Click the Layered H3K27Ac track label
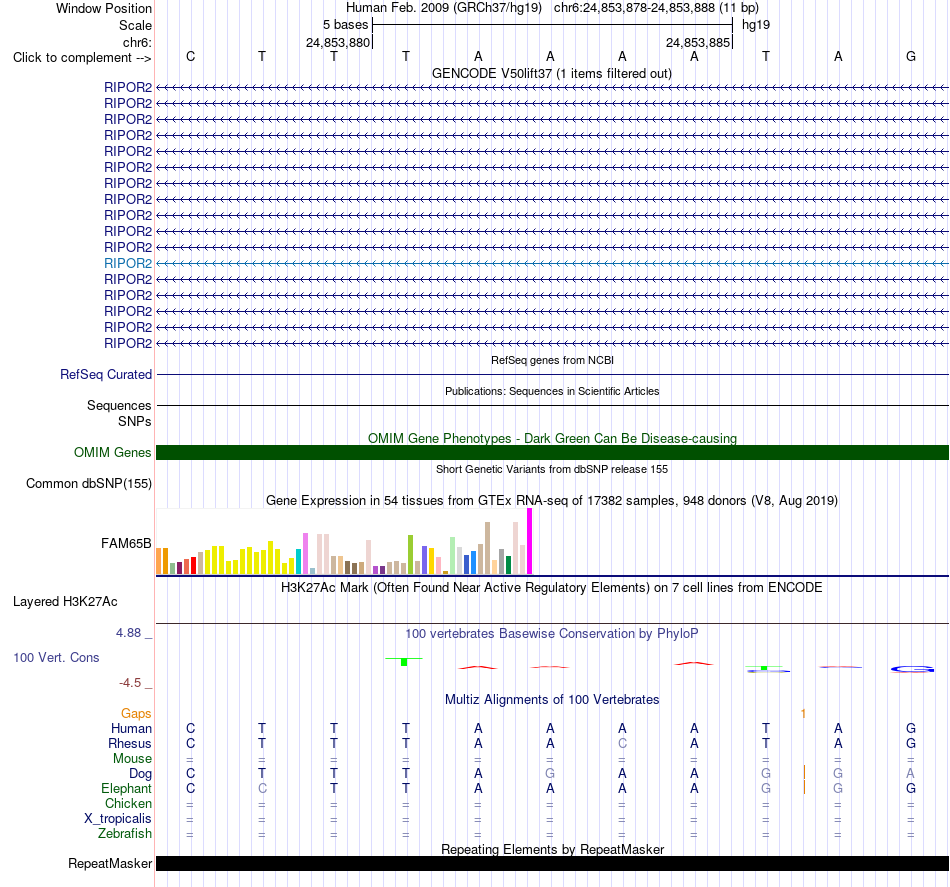This screenshot has height=887, width=950. click(65, 602)
